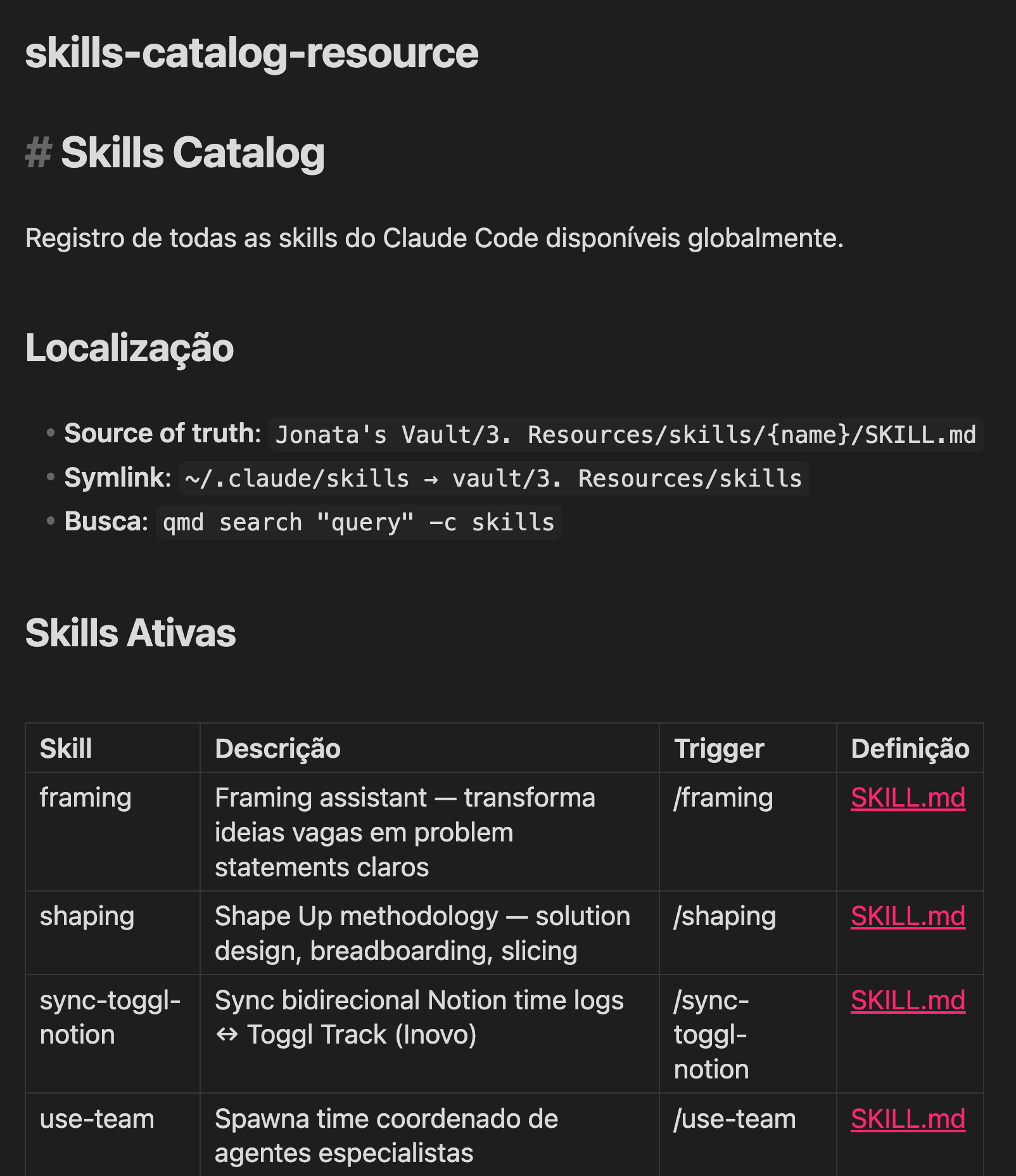Click the /framing trigger cell
The width and height of the screenshot is (1016, 1176).
(x=723, y=798)
